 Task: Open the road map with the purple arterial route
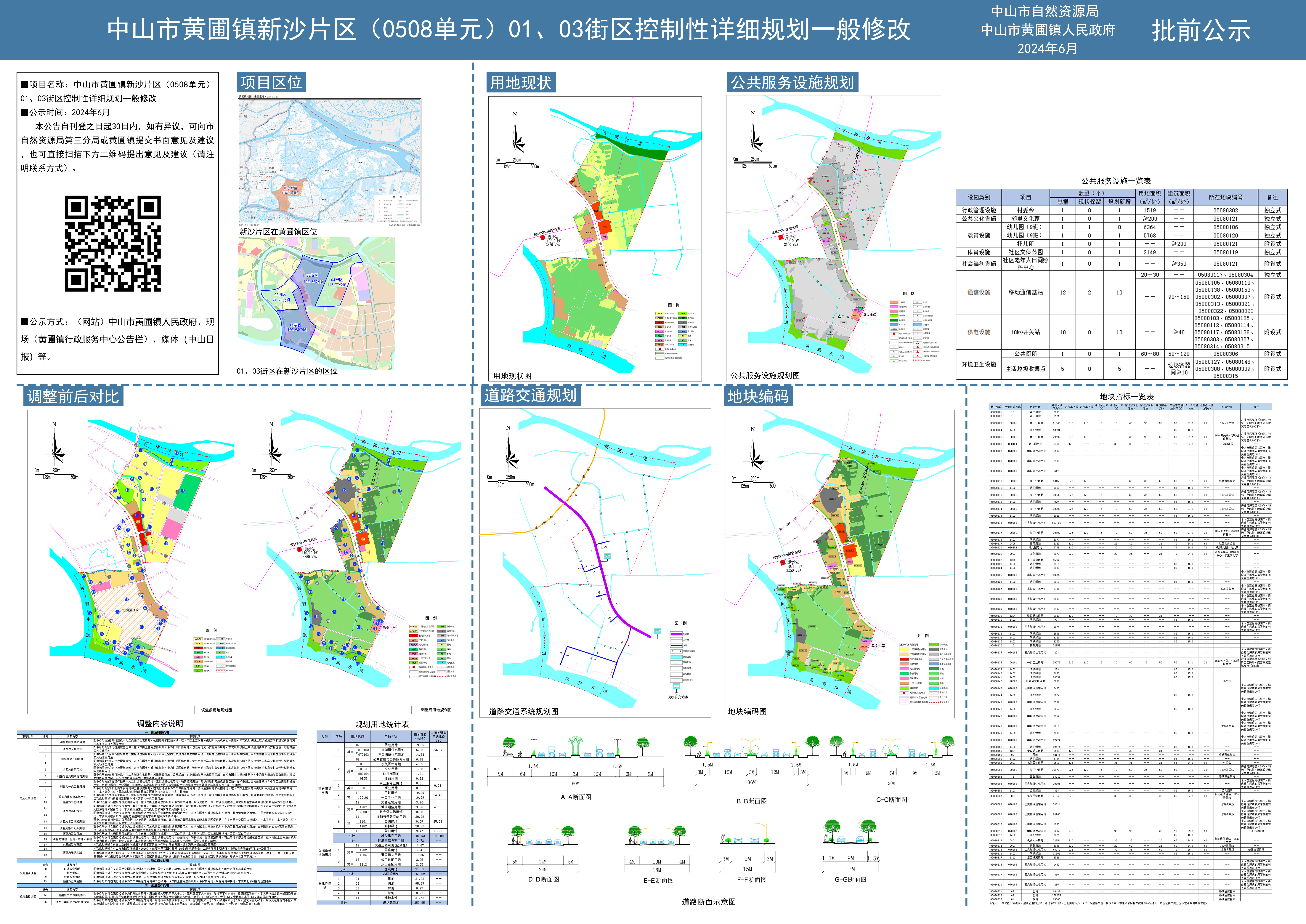point(595,563)
